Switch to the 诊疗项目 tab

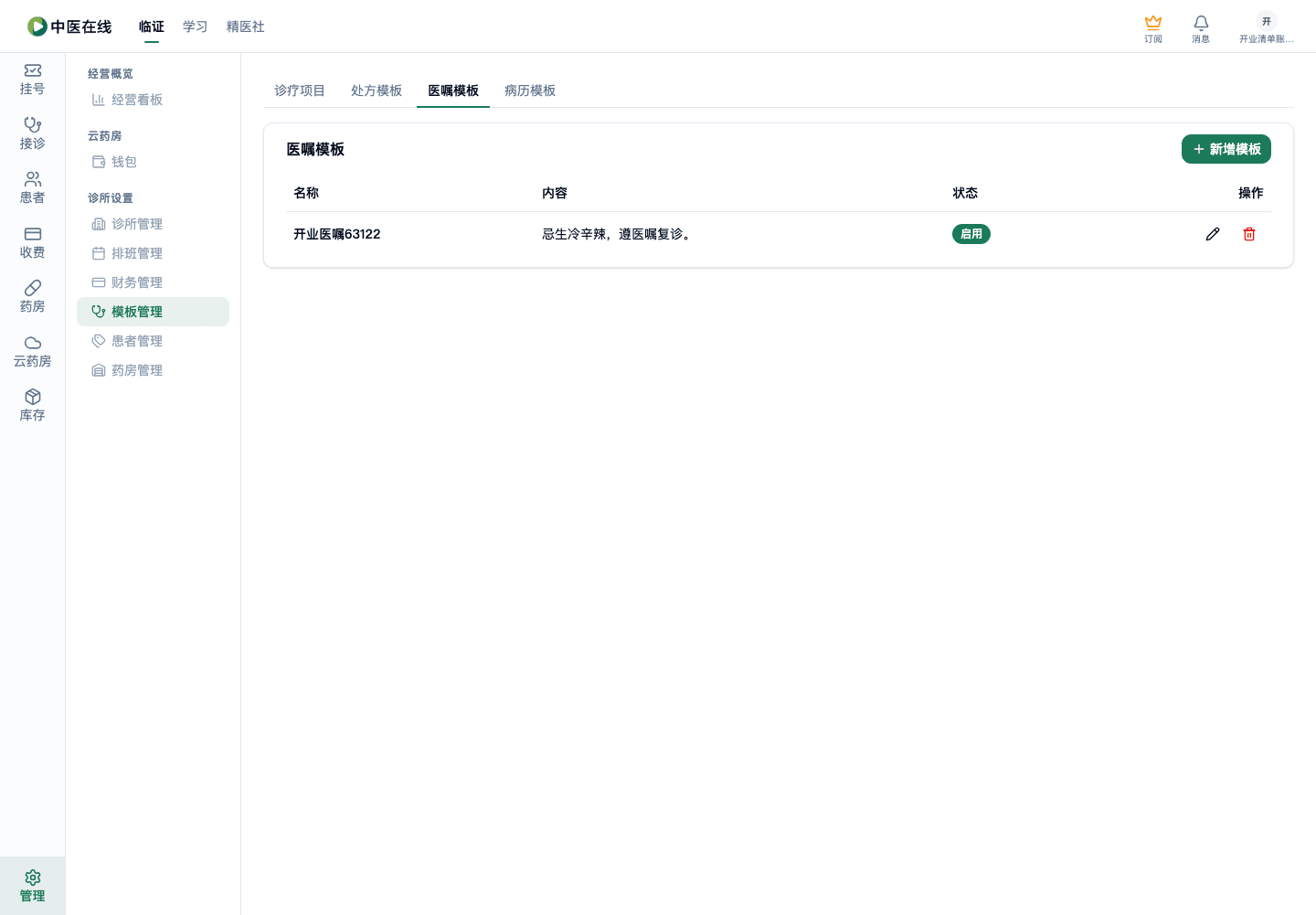(x=300, y=90)
